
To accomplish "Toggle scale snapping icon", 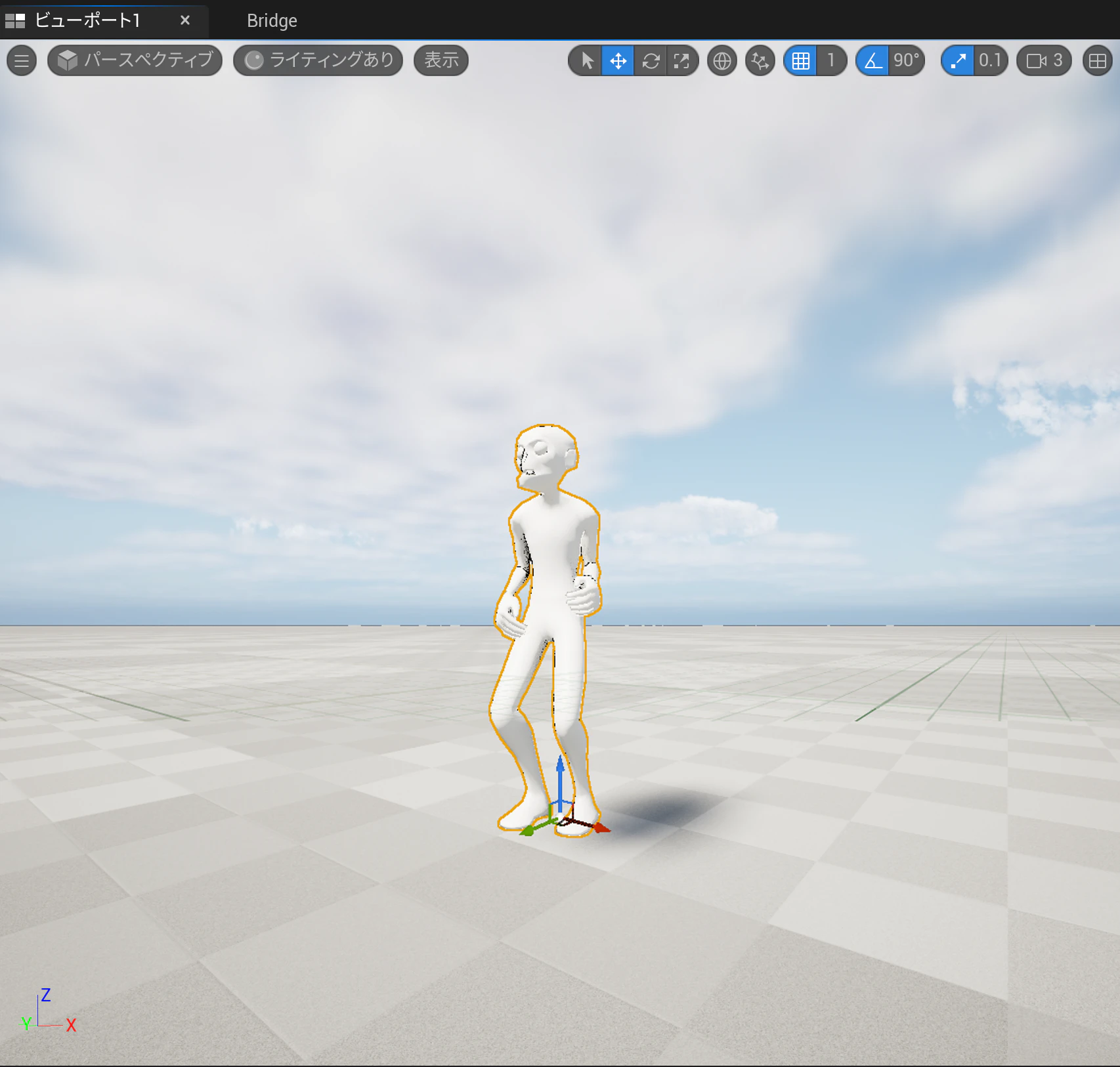I will [x=958, y=61].
